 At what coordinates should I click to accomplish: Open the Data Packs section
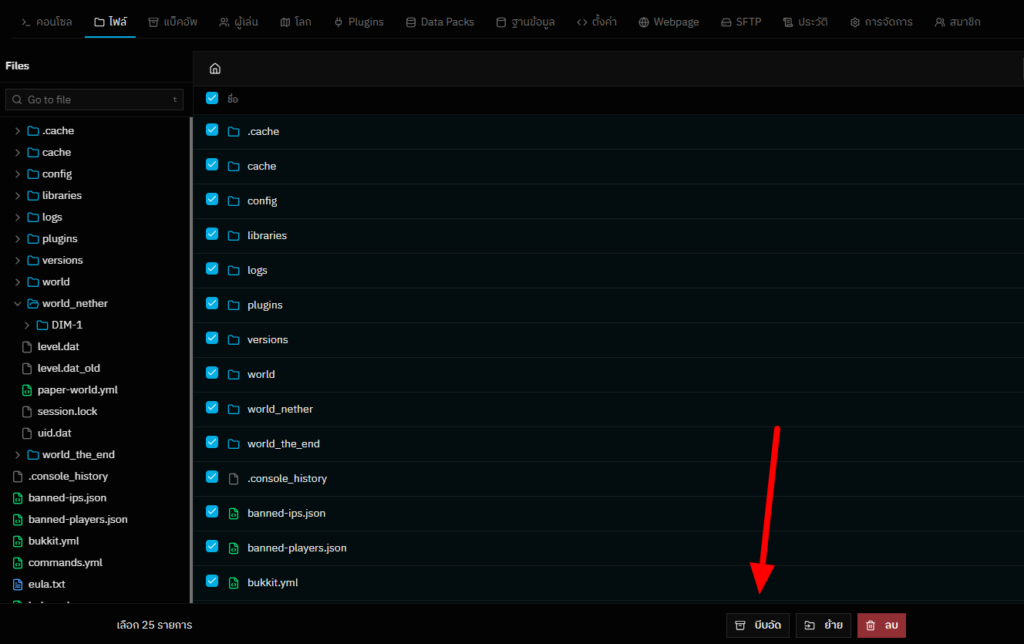(440, 20)
